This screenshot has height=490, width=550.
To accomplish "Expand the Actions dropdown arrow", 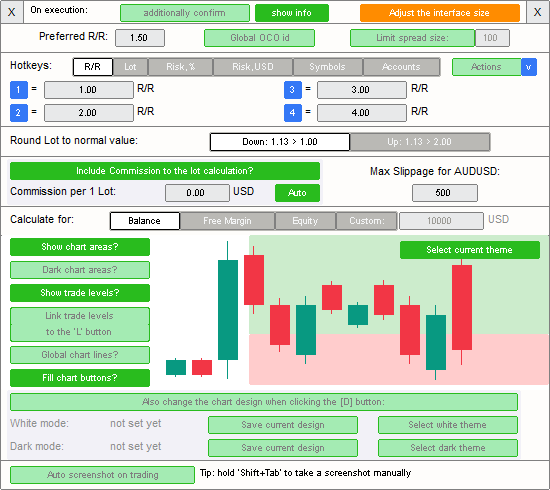I will click(529, 67).
